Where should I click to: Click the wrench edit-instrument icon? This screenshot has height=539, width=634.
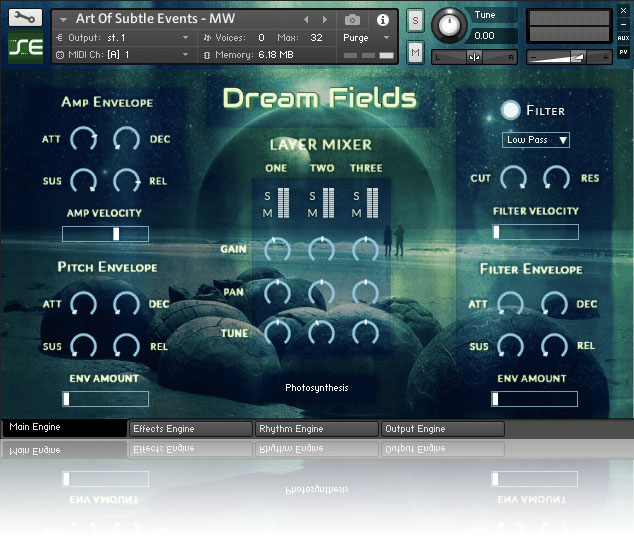[25, 18]
